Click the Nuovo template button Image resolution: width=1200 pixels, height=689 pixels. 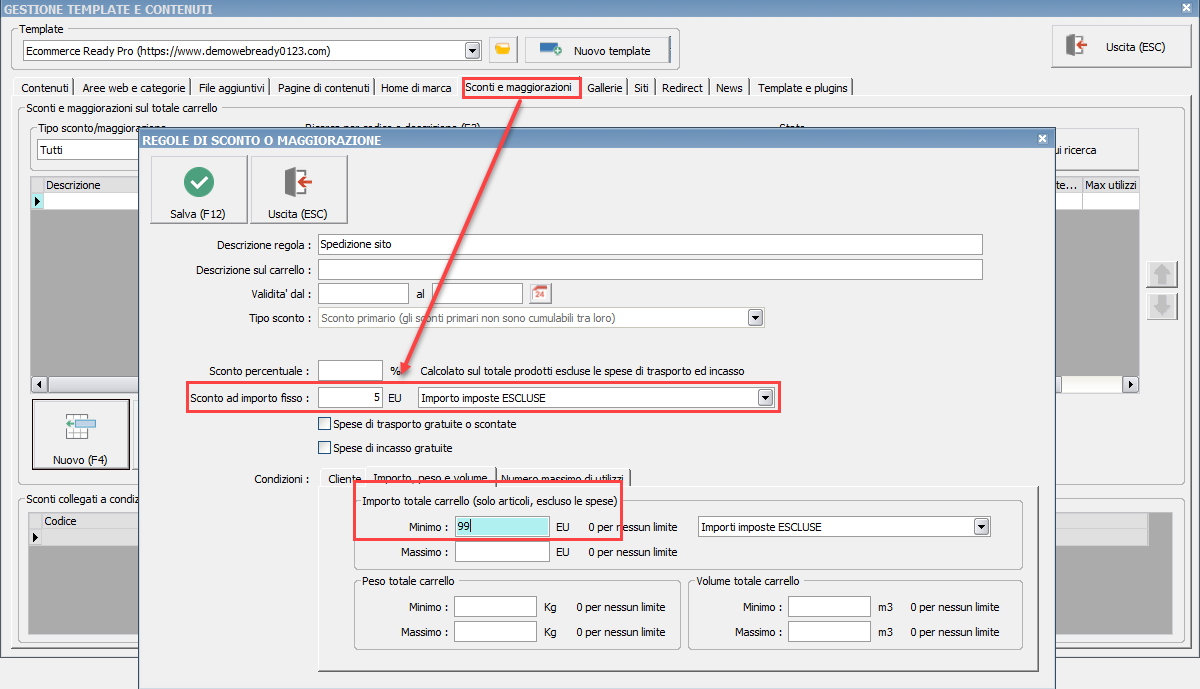click(597, 50)
